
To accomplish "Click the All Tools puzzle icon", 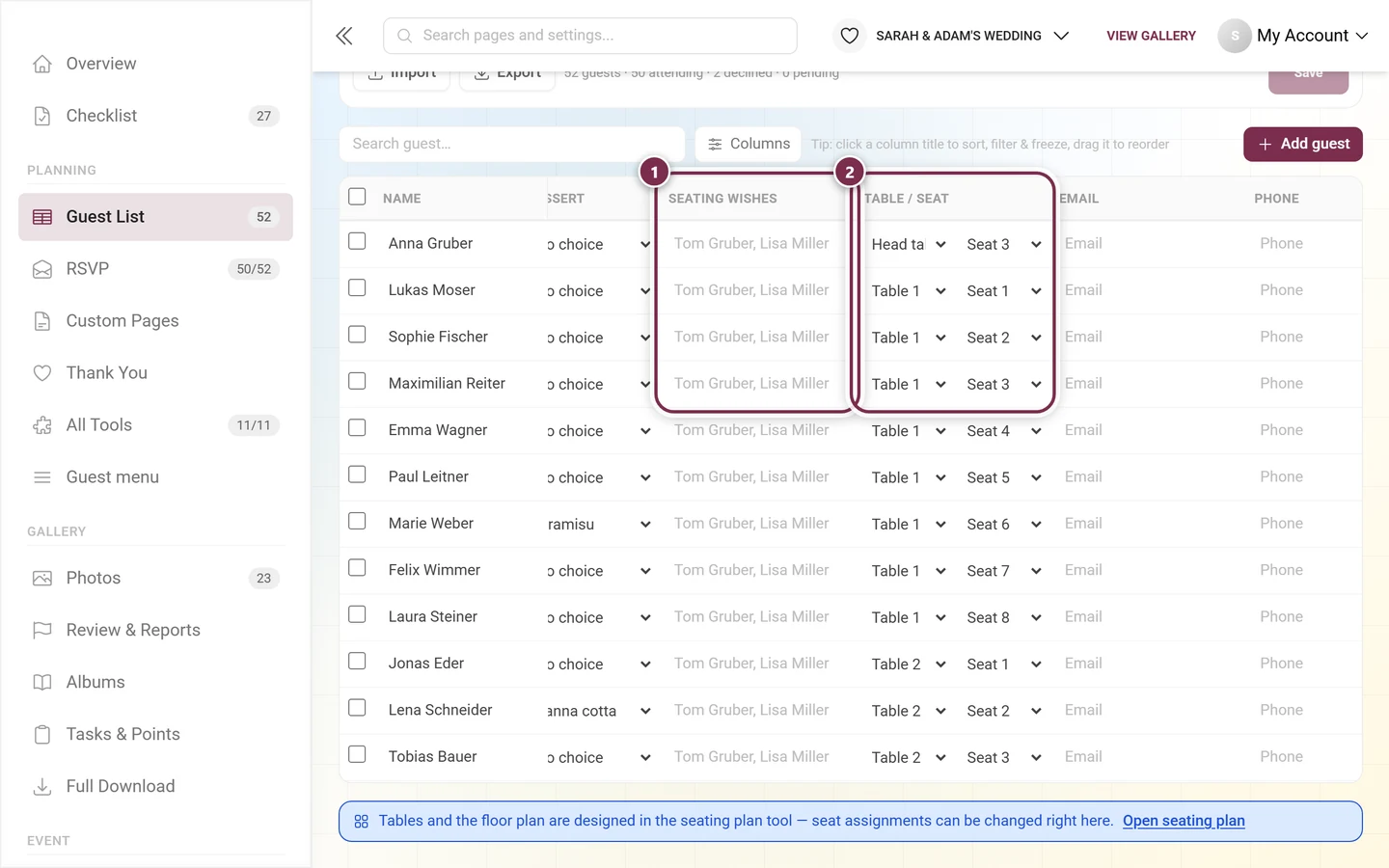I will (42, 425).
